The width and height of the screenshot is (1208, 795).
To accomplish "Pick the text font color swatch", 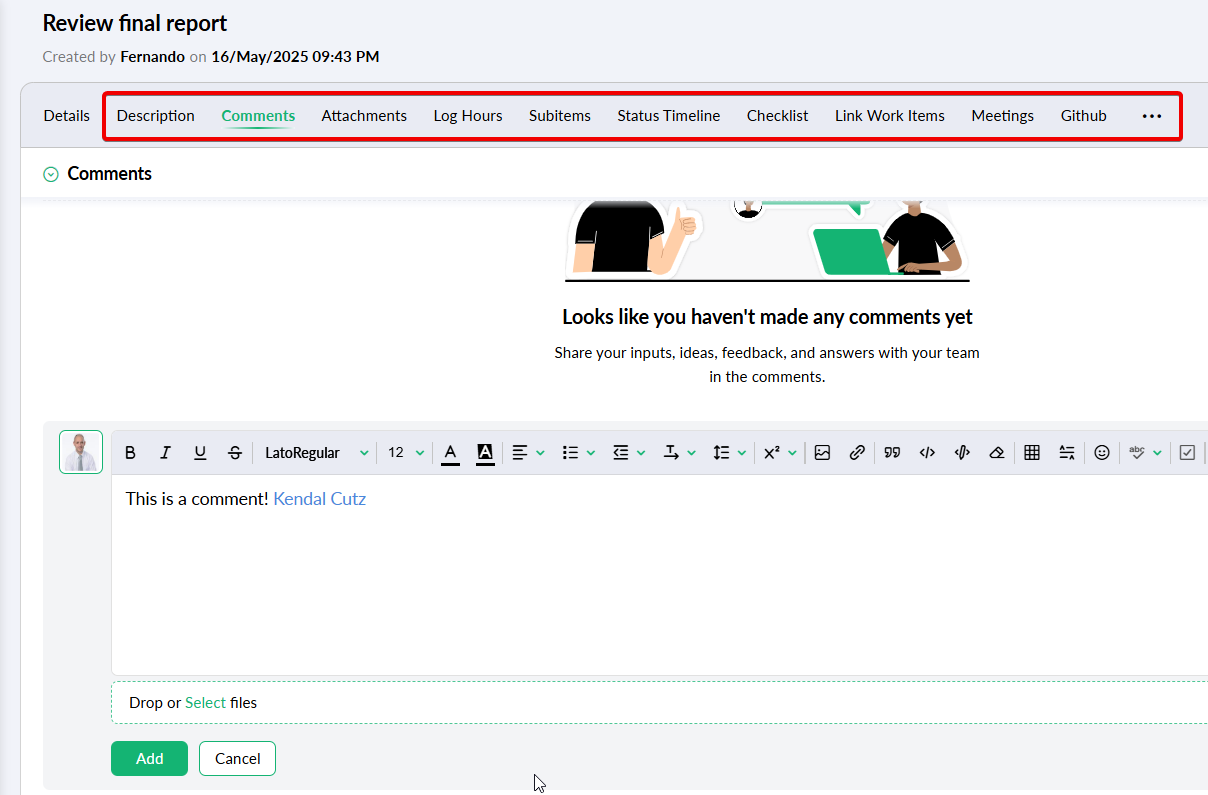I will coord(451,453).
